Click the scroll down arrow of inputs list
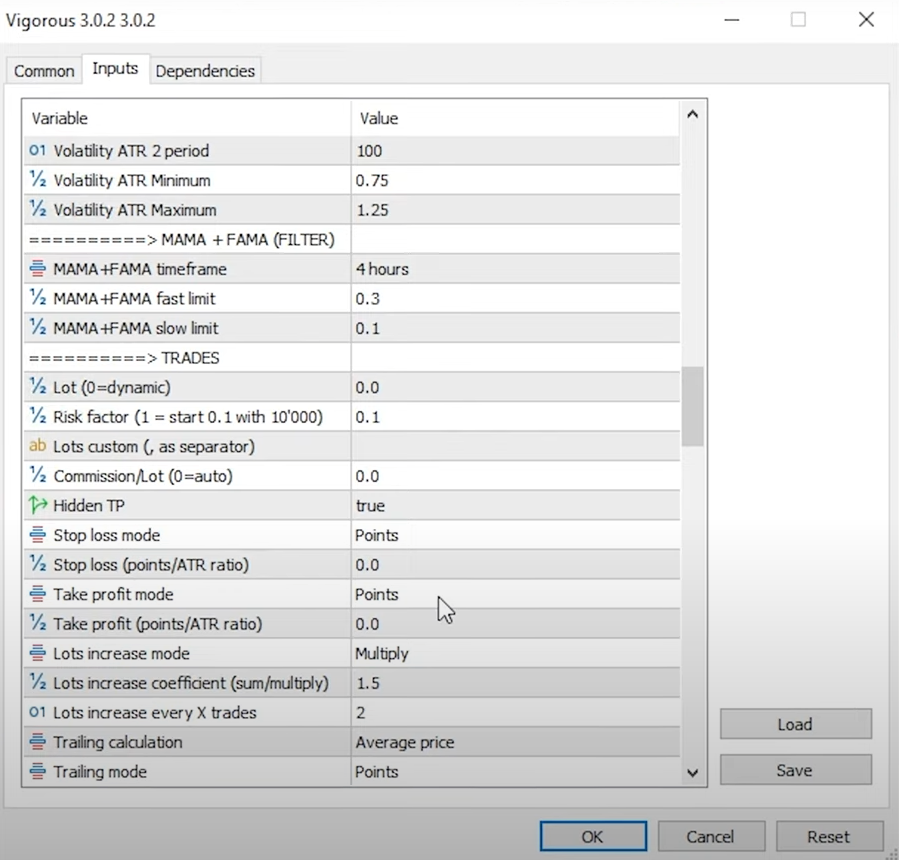This screenshot has width=899, height=860. pyautogui.click(x=693, y=772)
